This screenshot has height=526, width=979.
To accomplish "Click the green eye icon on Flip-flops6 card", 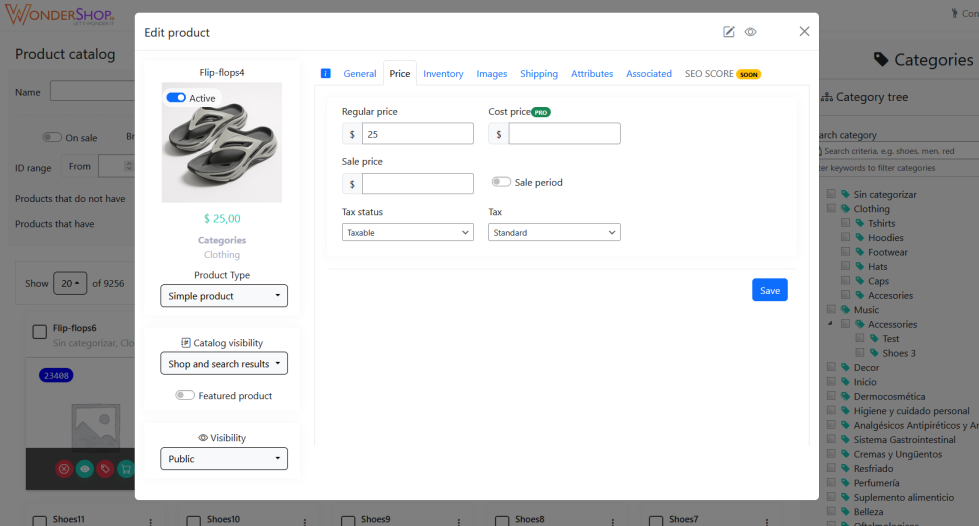I will (85, 468).
